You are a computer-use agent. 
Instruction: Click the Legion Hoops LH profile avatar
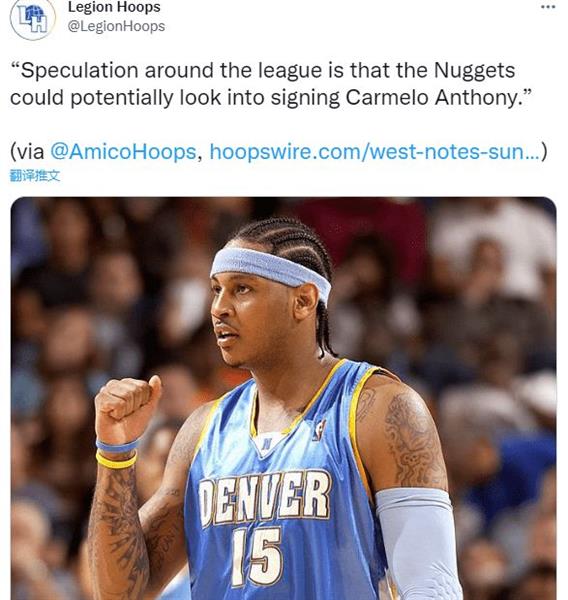coord(33,18)
